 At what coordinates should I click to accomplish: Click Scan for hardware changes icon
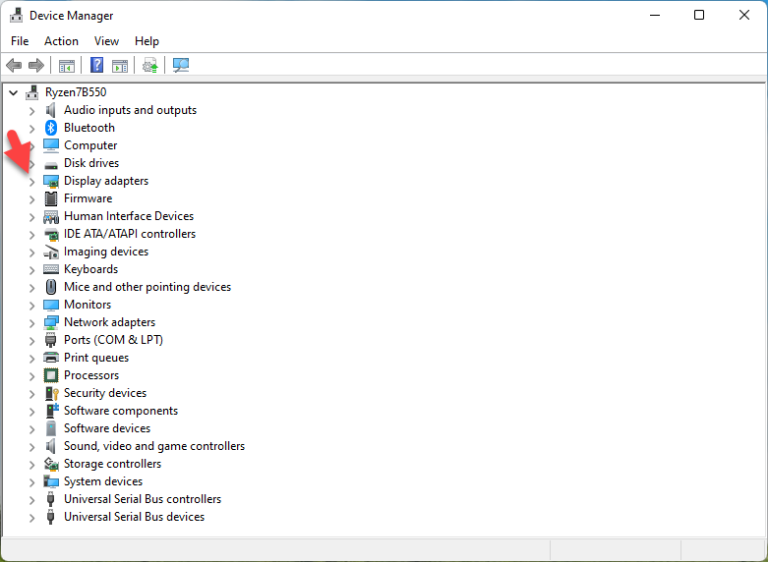(x=181, y=65)
